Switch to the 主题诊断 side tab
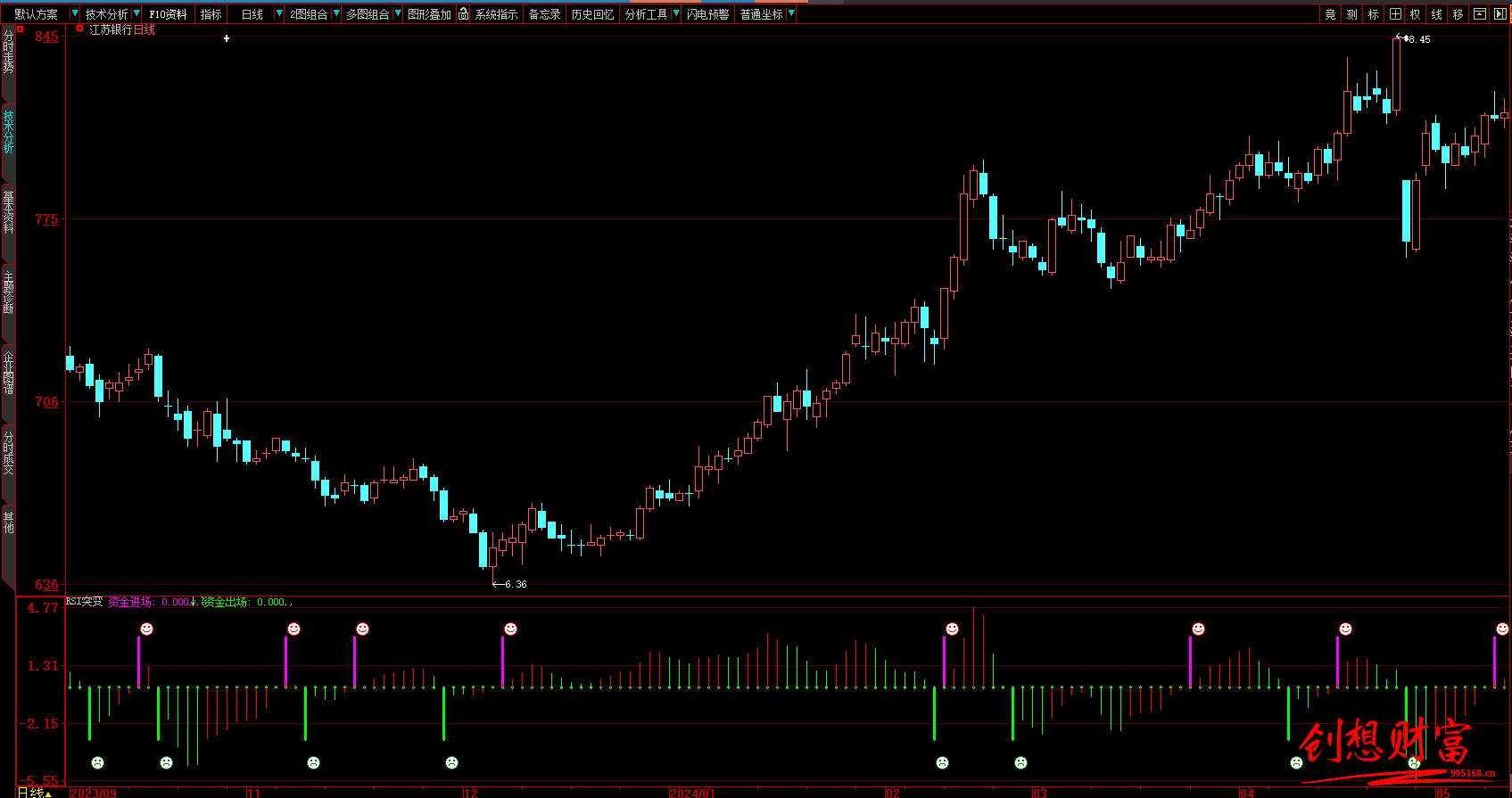 pos(8,293)
